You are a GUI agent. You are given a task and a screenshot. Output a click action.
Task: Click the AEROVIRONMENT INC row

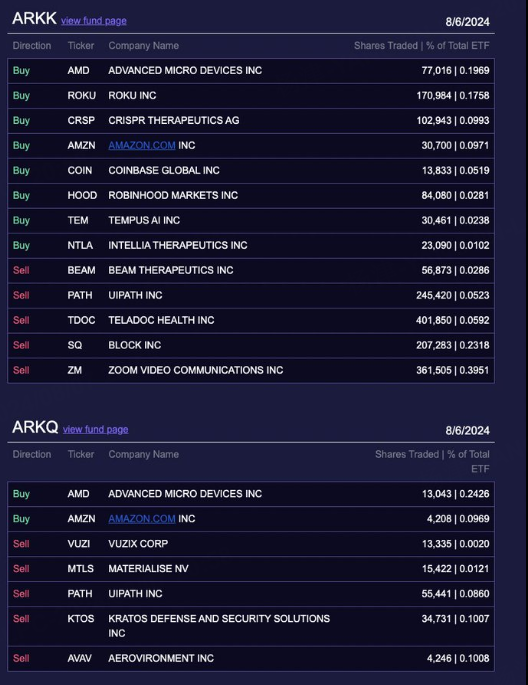click(x=251, y=658)
